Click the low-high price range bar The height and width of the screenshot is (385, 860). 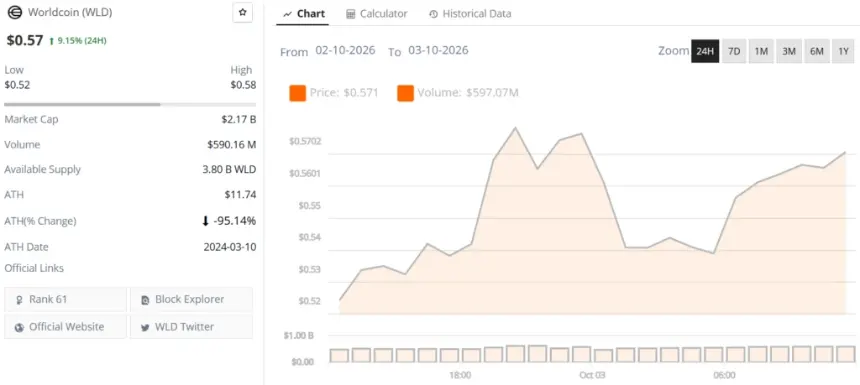[130, 104]
